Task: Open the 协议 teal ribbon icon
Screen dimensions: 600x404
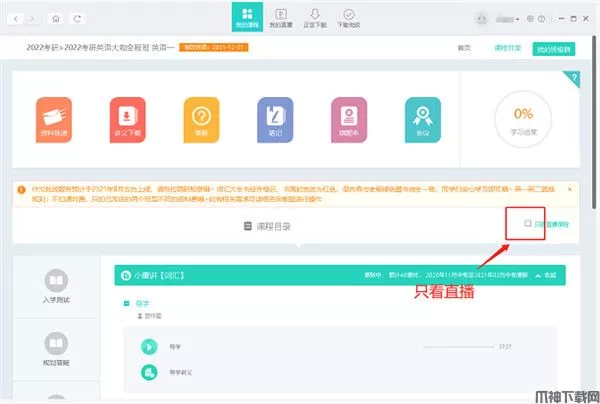Action: pos(423,120)
